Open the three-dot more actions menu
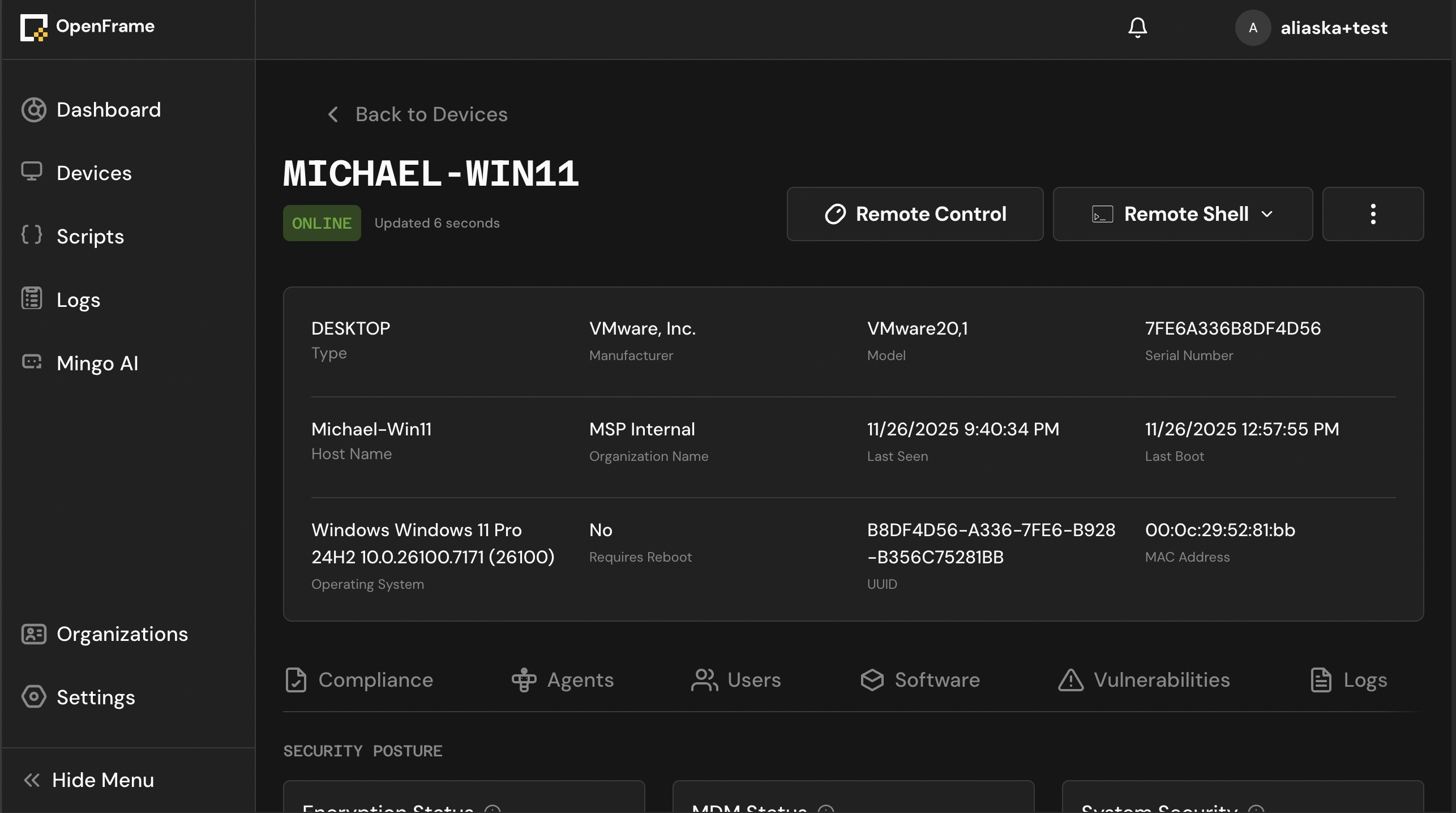 point(1373,214)
